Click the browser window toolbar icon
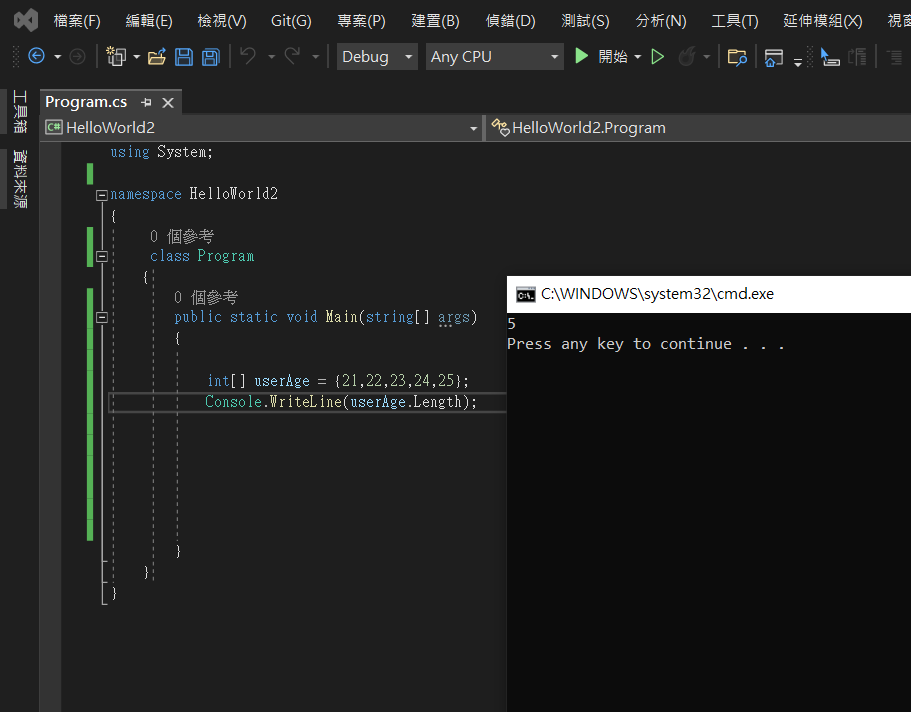 pos(773,57)
